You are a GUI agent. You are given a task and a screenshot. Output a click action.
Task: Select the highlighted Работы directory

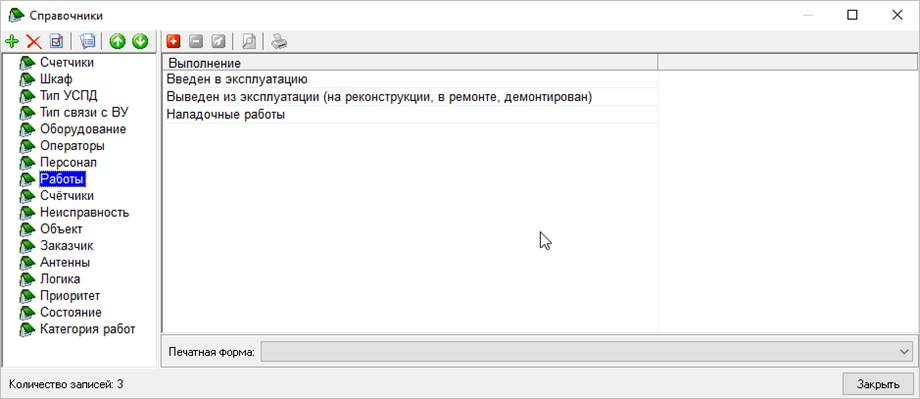pos(62,179)
